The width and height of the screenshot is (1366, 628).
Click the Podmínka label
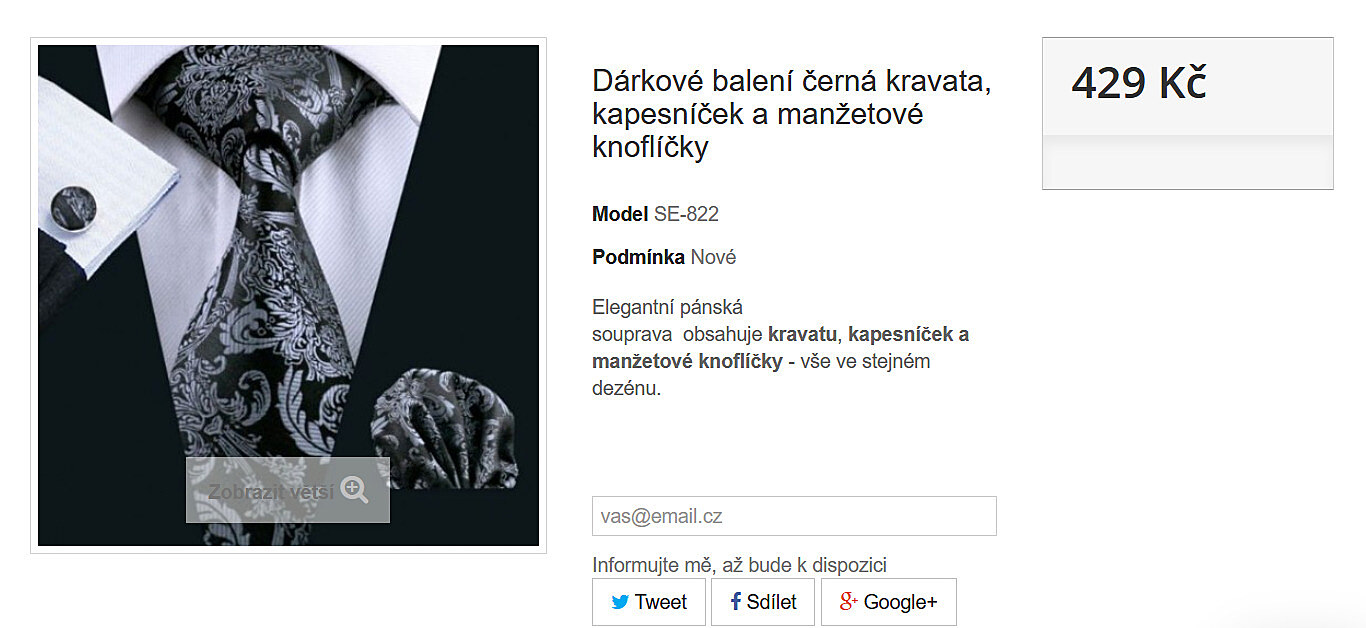638,257
